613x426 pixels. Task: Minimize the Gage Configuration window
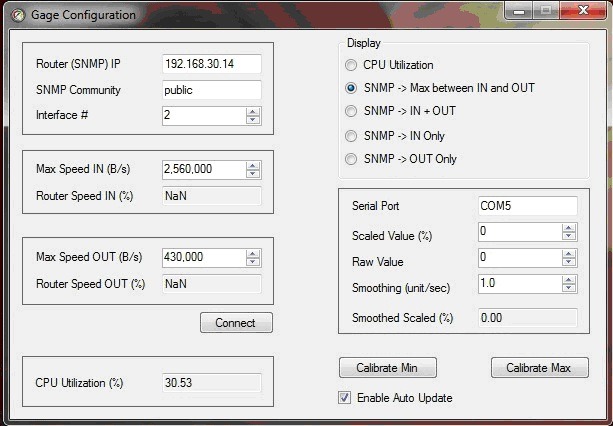[x=519, y=11]
